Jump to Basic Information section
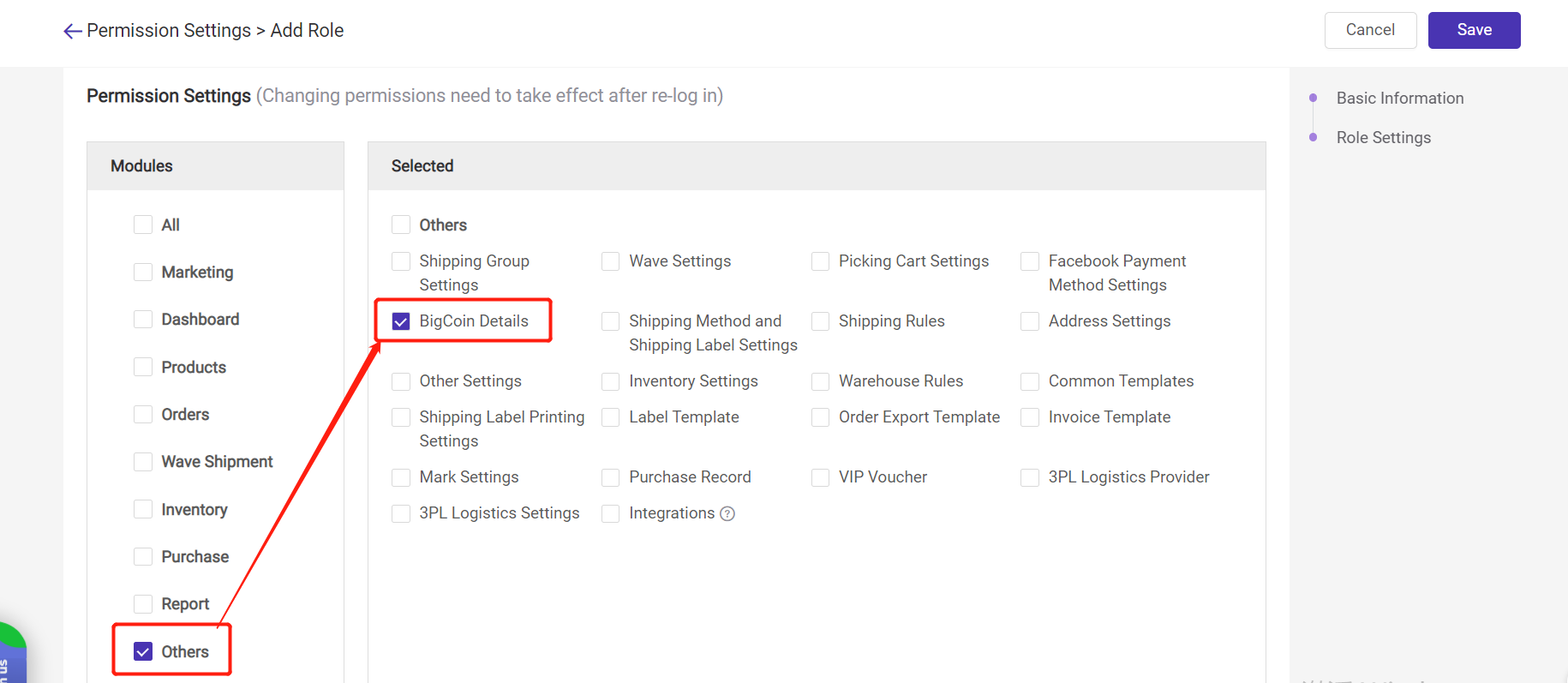 click(1399, 99)
